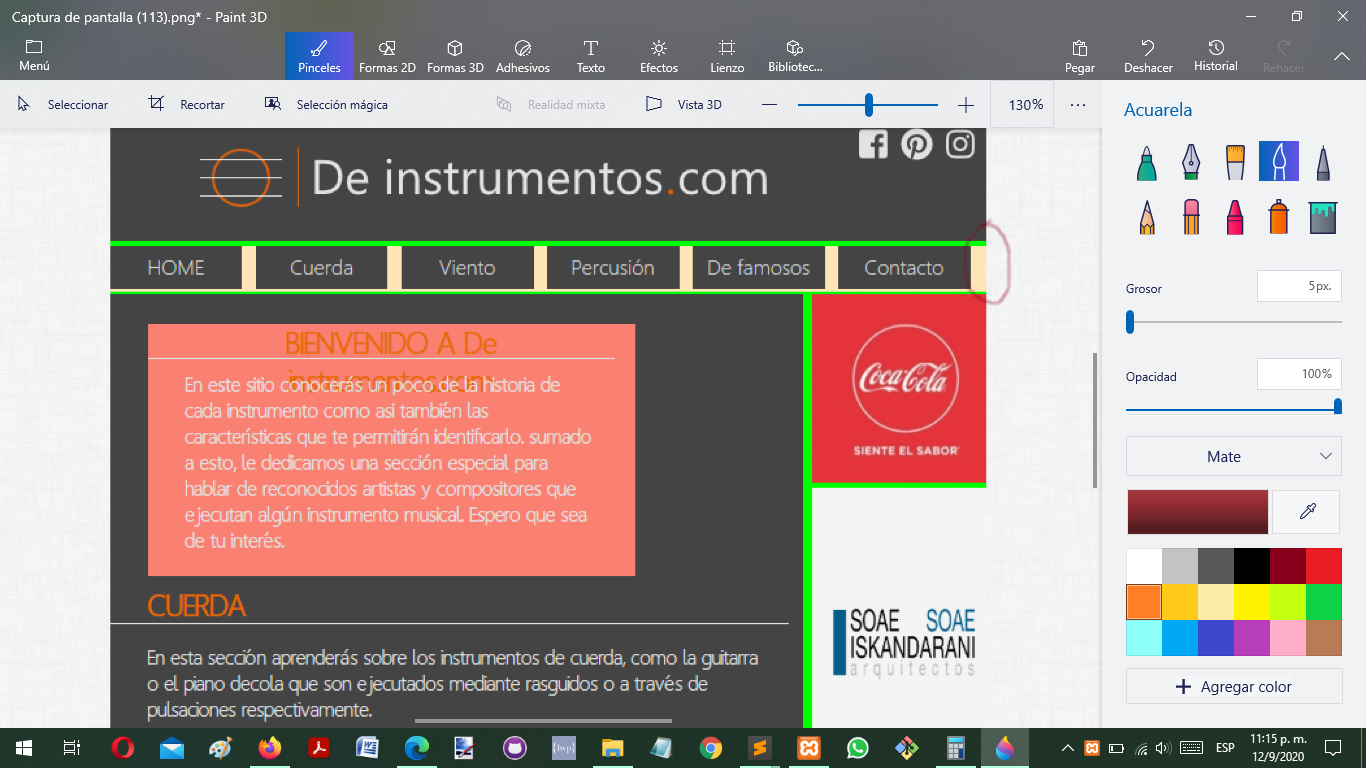Click the Pegar button
Image resolution: width=1366 pixels, height=768 pixels.
coord(1080,56)
